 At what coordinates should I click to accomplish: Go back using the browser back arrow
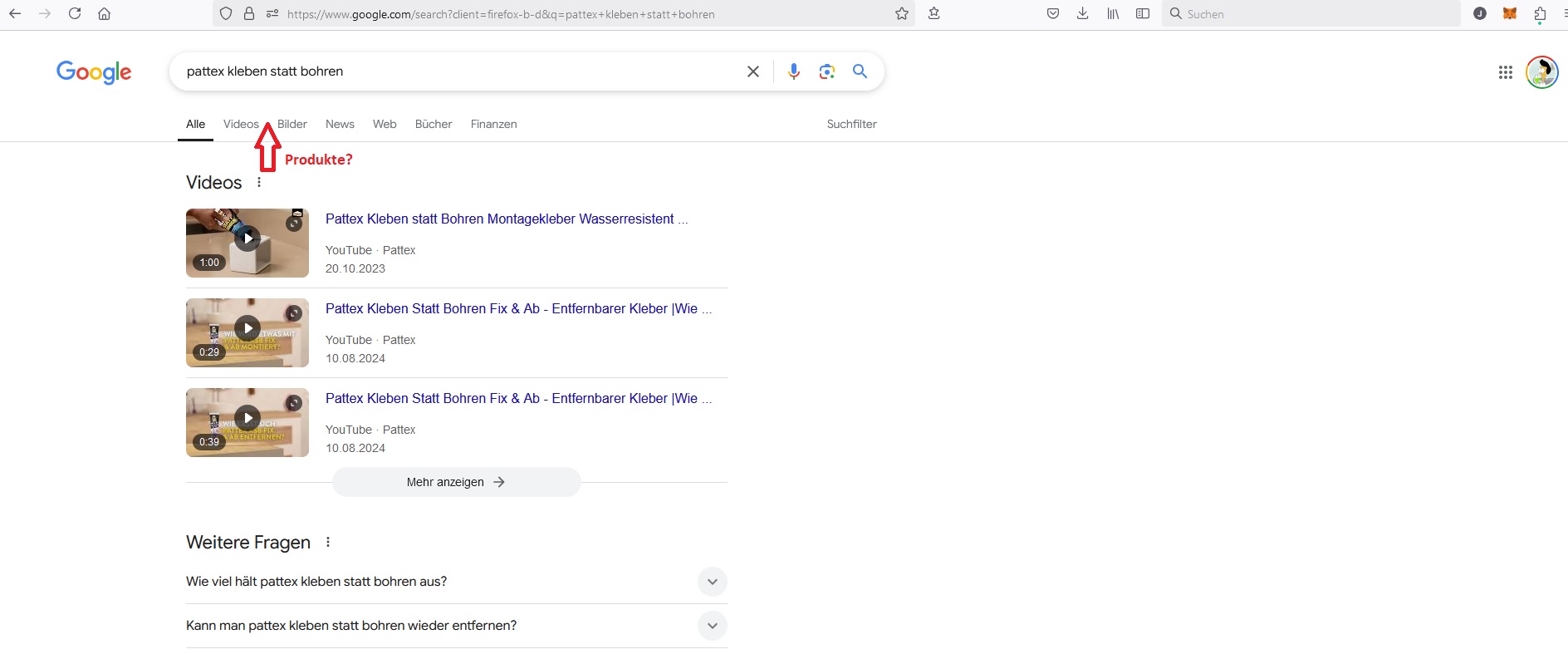click(15, 13)
